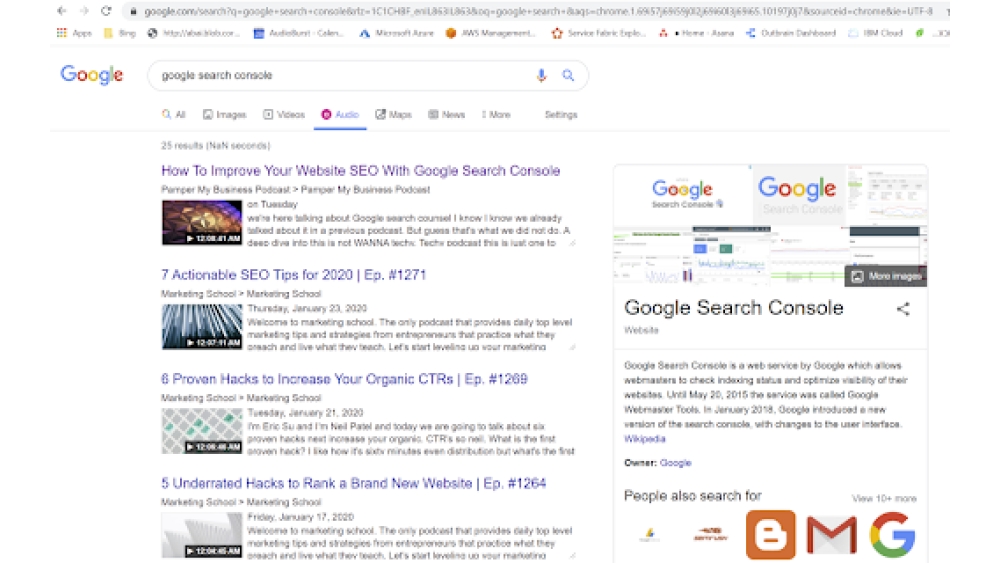1000x563 pixels.
Task: Open the Owner Google link
Action: click(x=675, y=463)
